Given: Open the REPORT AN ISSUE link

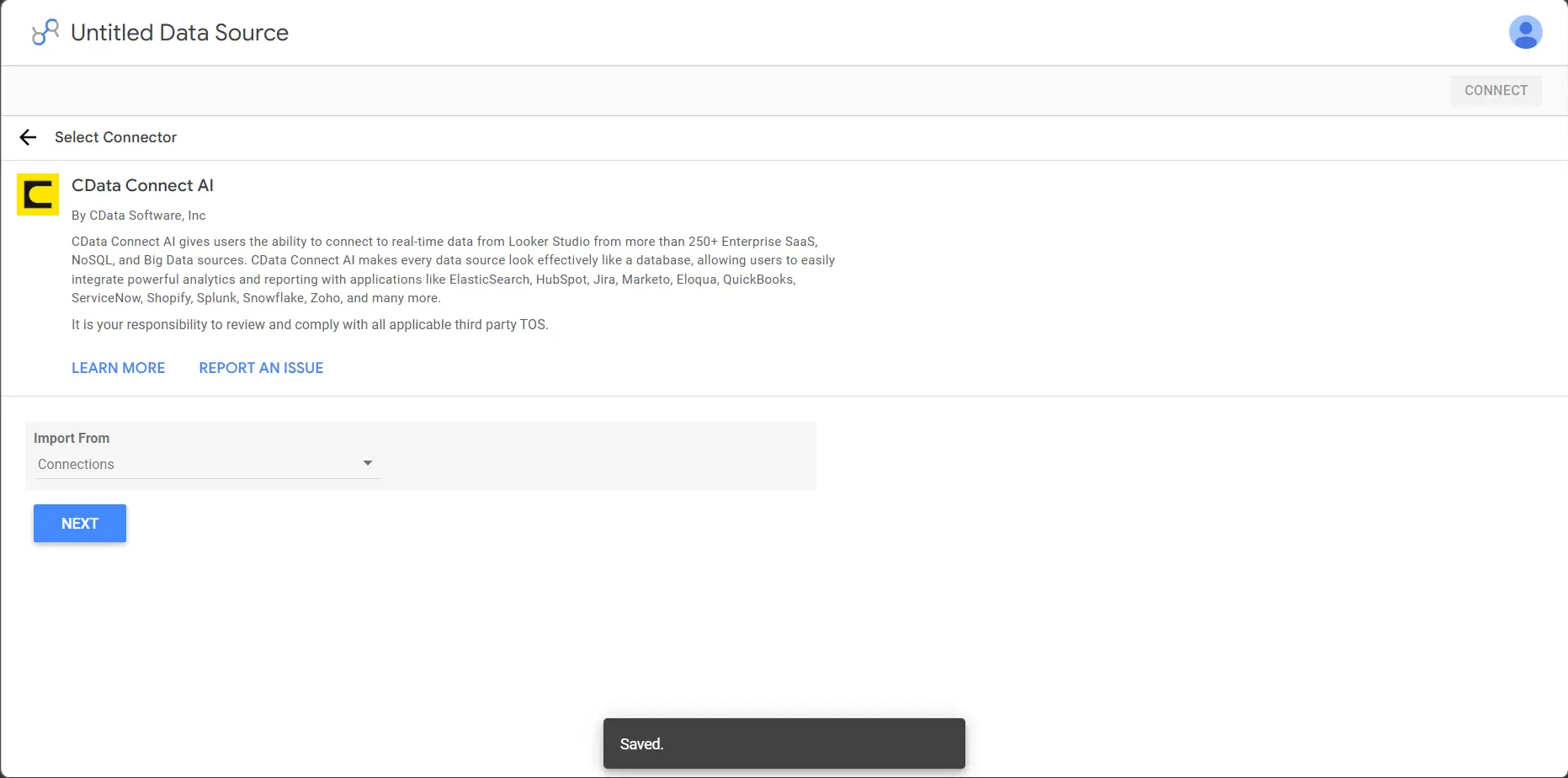Looking at the screenshot, I should click(261, 368).
